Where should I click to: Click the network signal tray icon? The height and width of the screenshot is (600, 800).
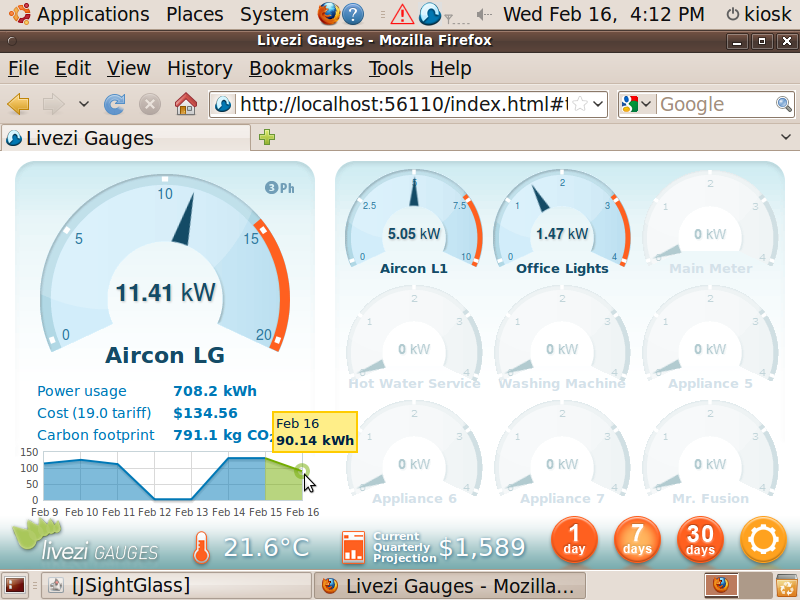(x=456, y=18)
